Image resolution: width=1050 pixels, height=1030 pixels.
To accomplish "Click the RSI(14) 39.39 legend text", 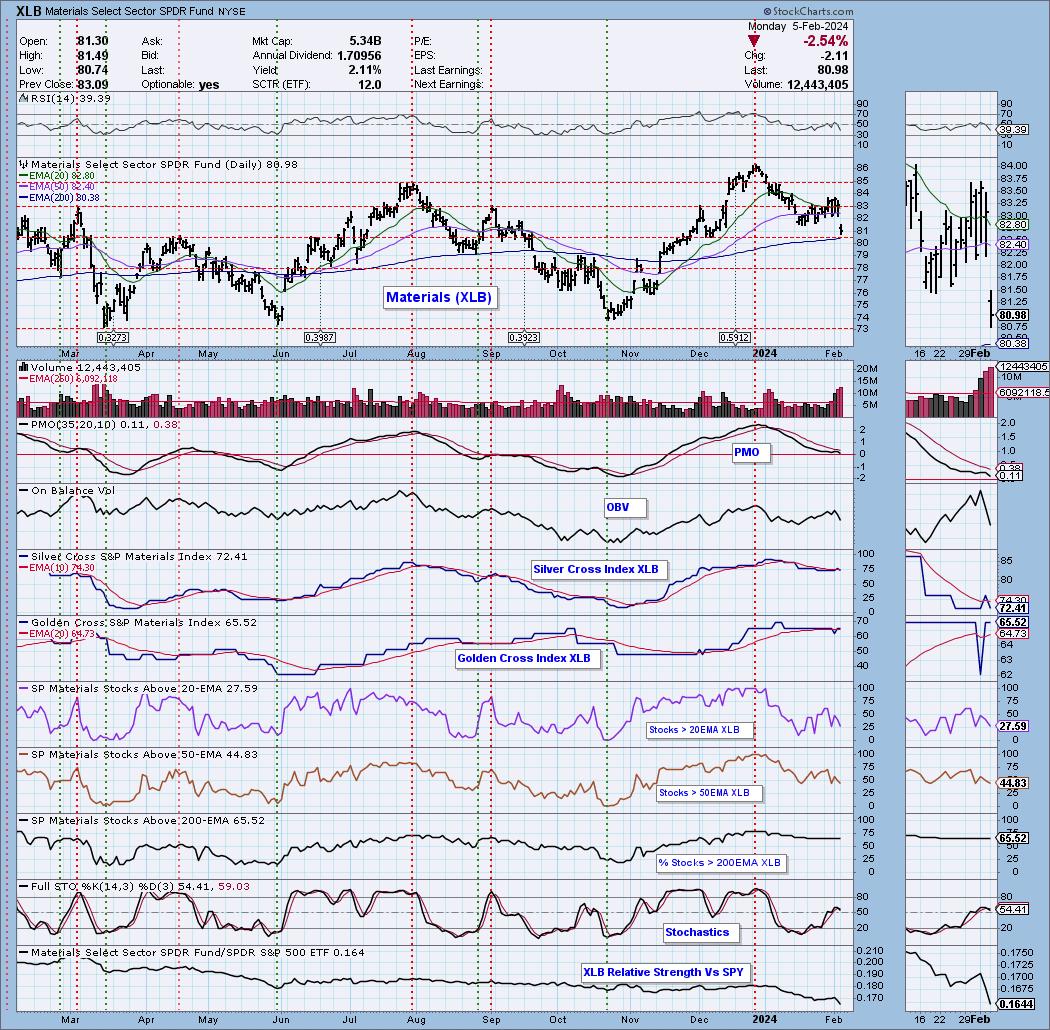I will coord(65,98).
